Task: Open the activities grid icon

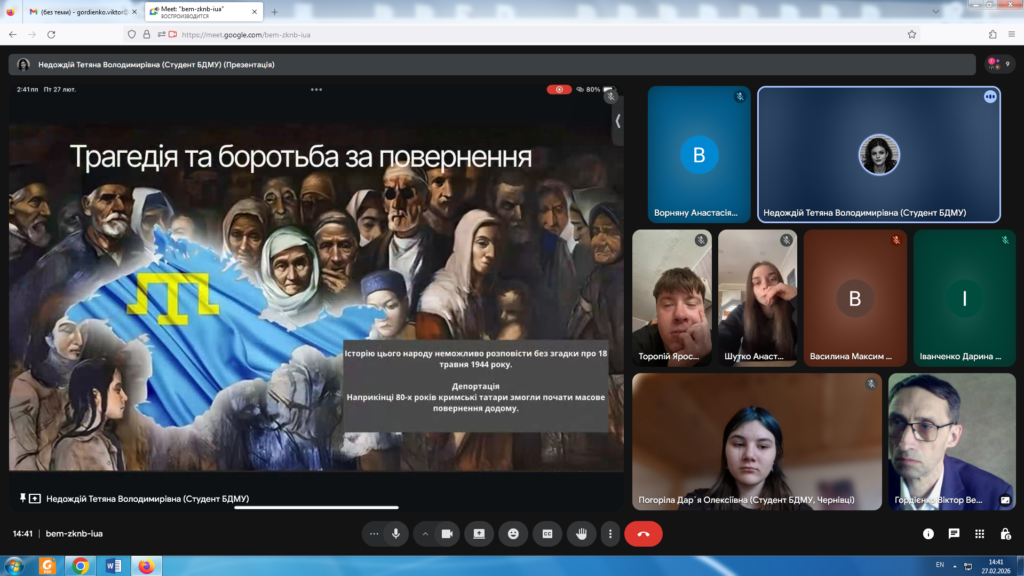Action: [x=979, y=534]
